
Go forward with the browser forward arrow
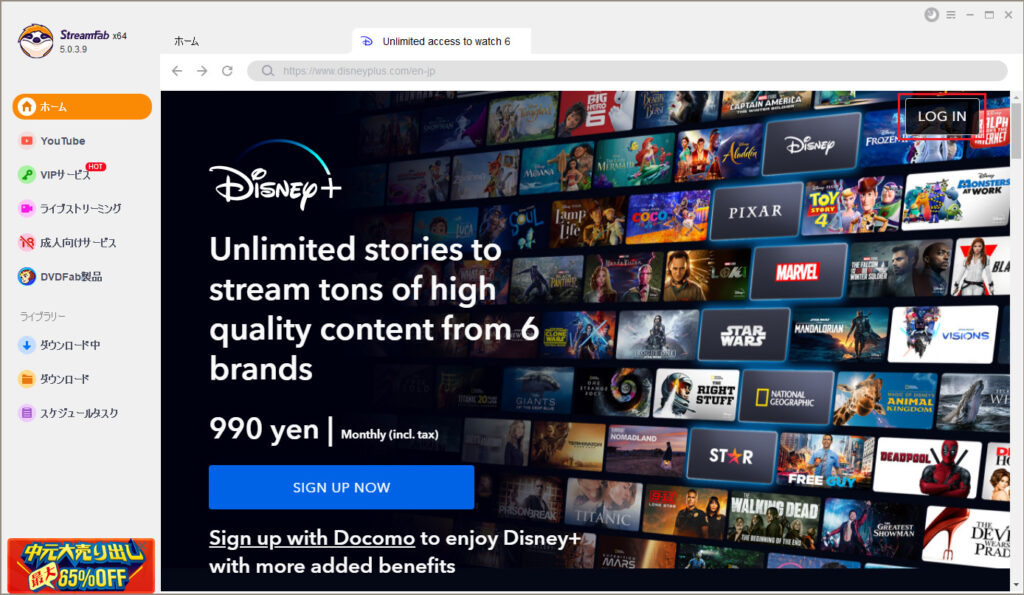click(x=202, y=71)
